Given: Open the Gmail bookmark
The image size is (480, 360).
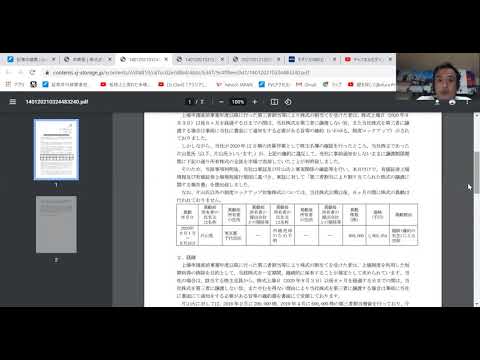Looking at the screenshot, I should [x=306, y=84].
